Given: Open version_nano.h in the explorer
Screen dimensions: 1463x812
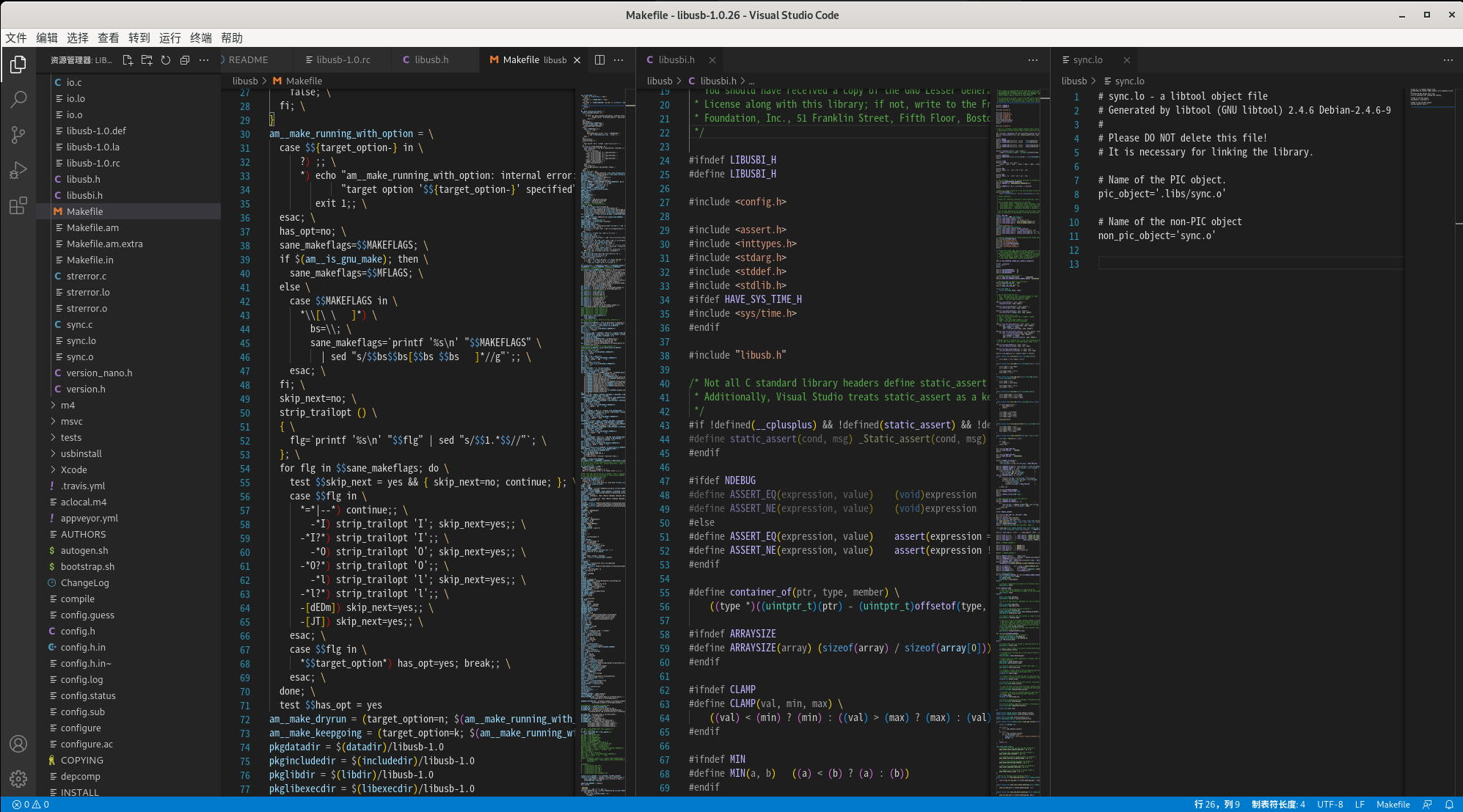Looking at the screenshot, I should (128, 373).
